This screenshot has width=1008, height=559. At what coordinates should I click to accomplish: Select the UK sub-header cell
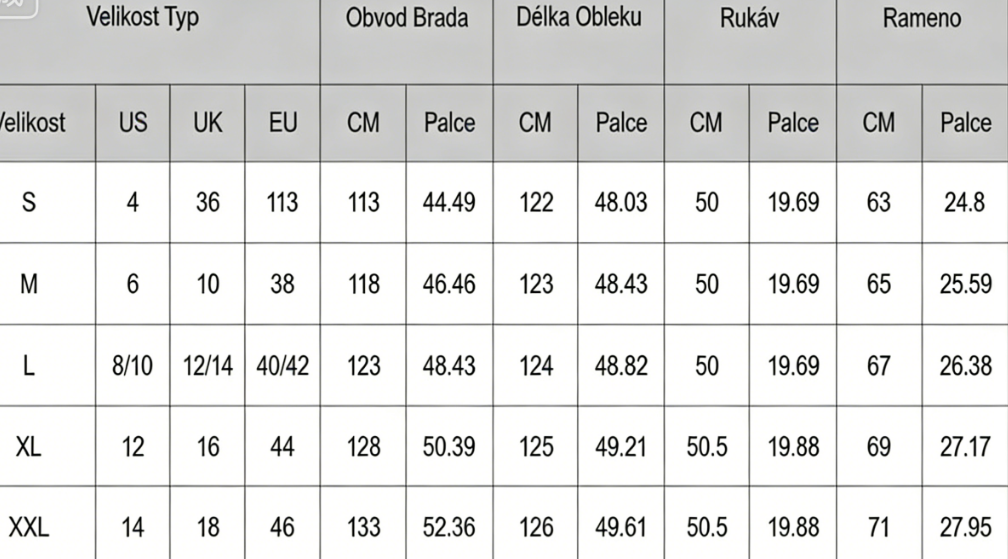coord(207,122)
